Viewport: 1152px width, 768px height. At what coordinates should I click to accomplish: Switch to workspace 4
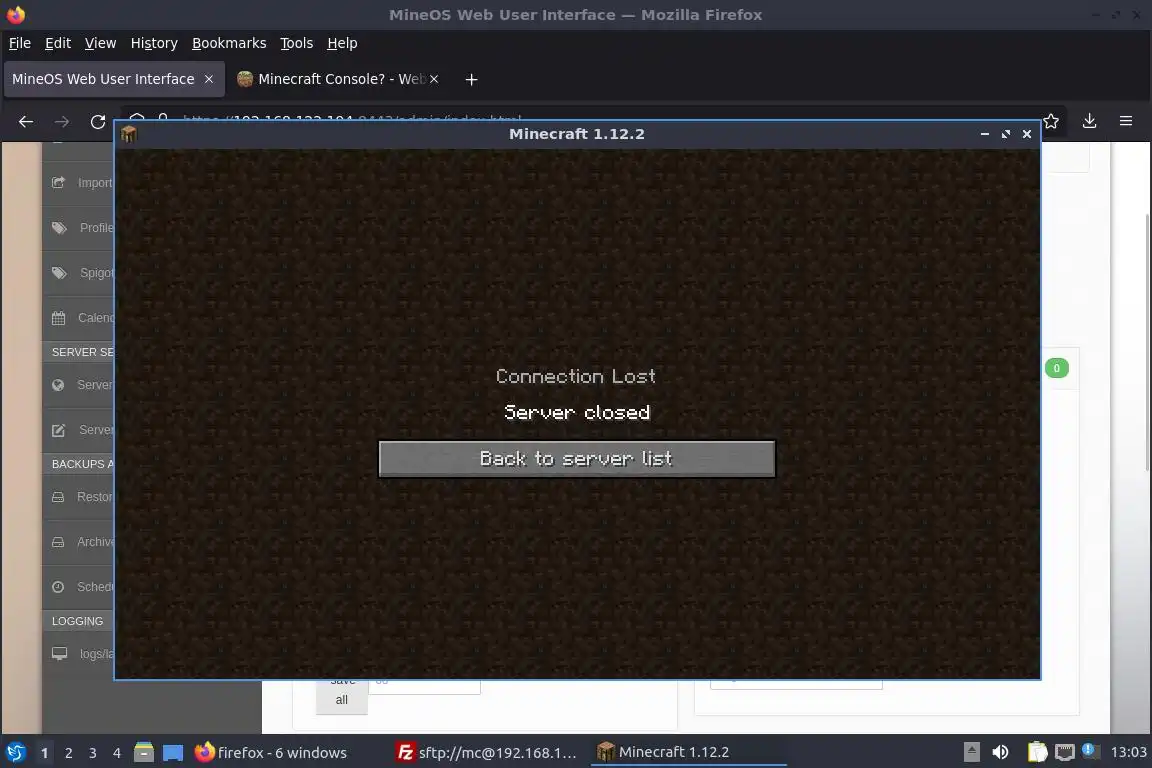117,753
